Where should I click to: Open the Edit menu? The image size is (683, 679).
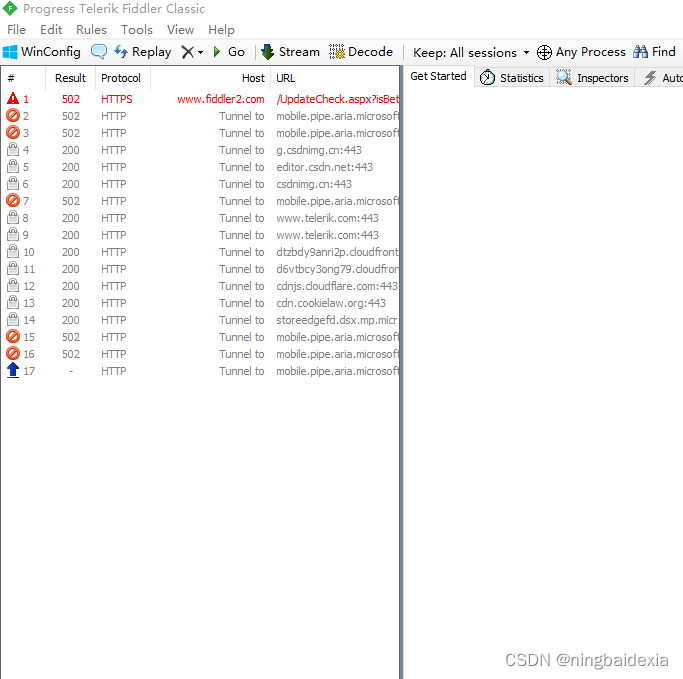(x=51, y=30)
